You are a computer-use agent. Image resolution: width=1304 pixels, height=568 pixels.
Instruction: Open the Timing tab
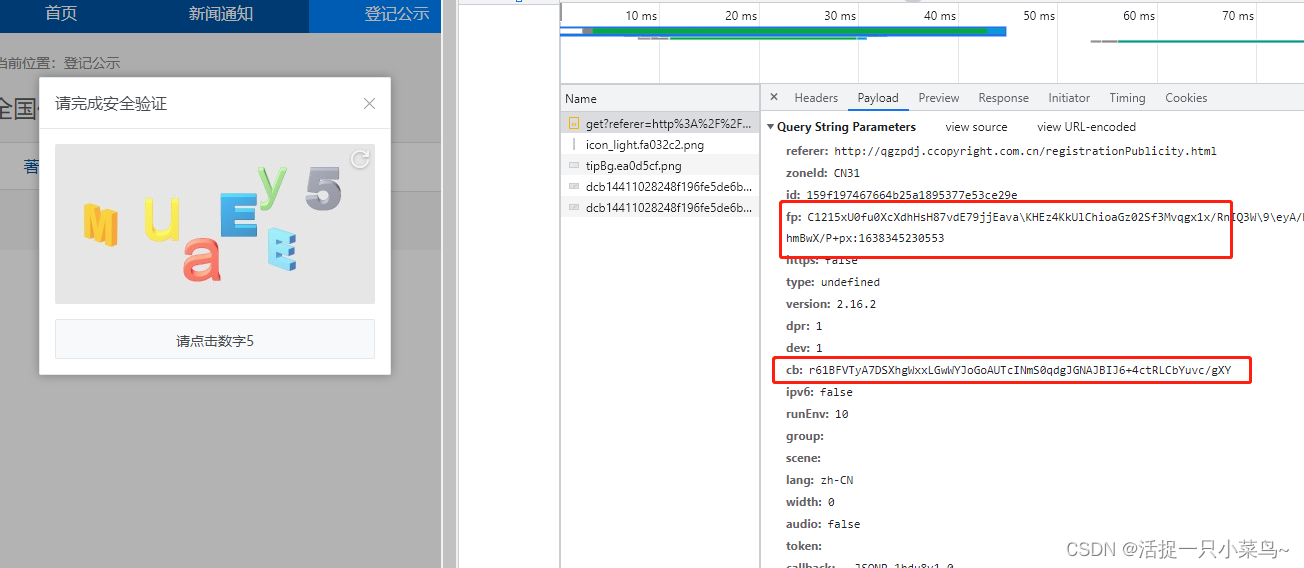(x=1126, y=98)
